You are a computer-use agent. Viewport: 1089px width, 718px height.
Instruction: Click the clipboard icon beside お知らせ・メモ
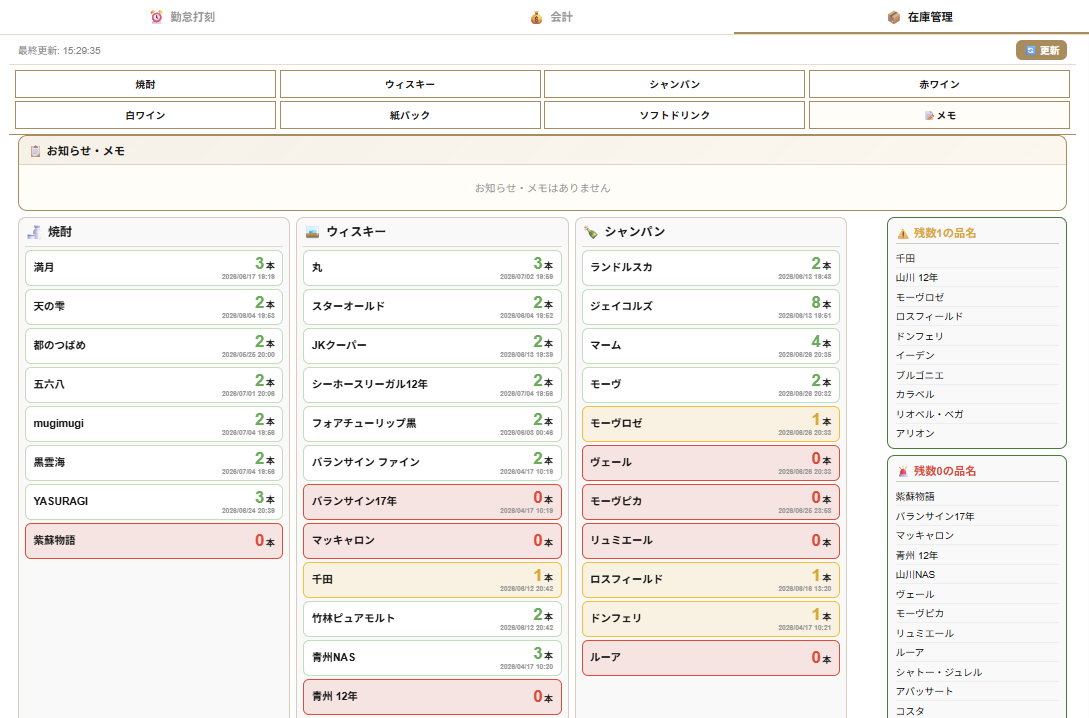point(35,151)
